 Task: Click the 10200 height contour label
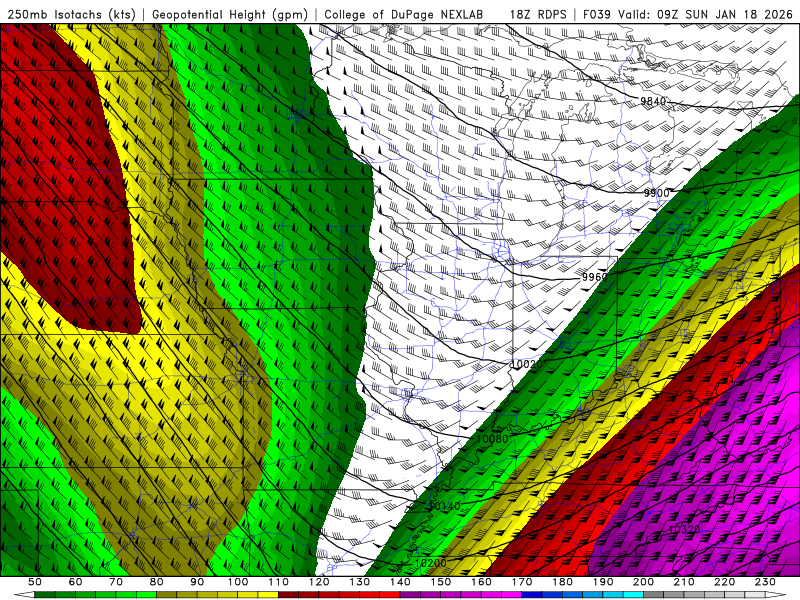click(431, 563)
